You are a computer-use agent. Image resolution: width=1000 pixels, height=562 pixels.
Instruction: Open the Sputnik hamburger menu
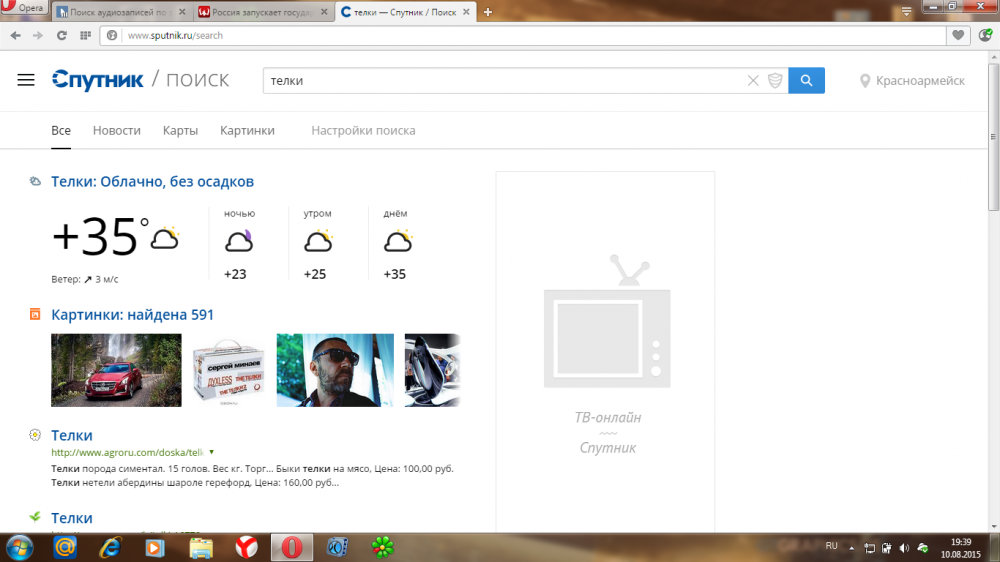tap(26, 80)
